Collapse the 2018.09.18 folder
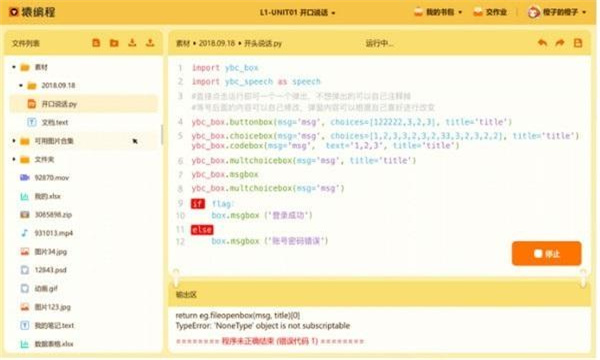The width and height of the screenshot is (600, 360). point(21,85)
